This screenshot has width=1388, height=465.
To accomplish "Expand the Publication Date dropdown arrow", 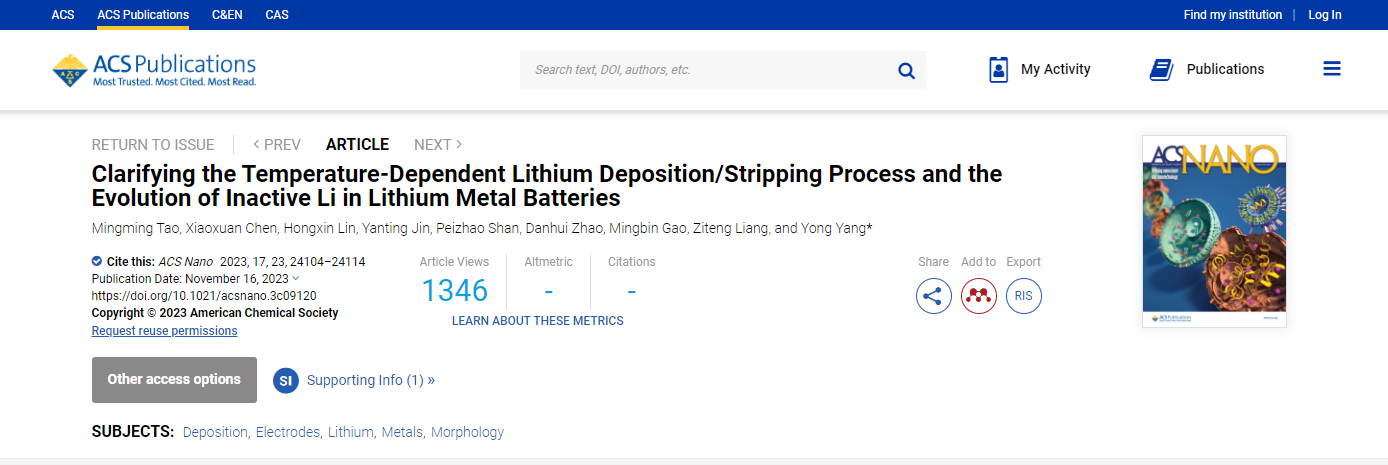I will (x=296, y=278).
